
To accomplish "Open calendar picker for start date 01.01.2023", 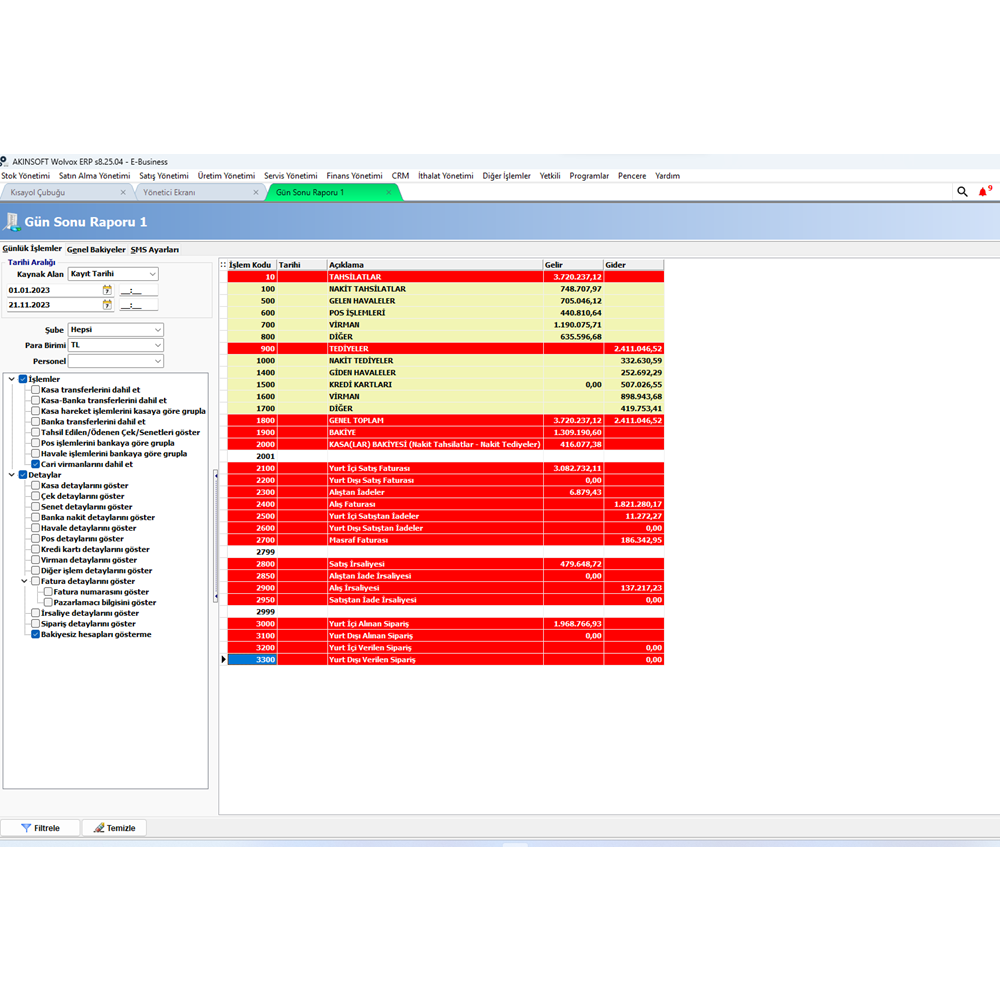I will click(107, 290).
